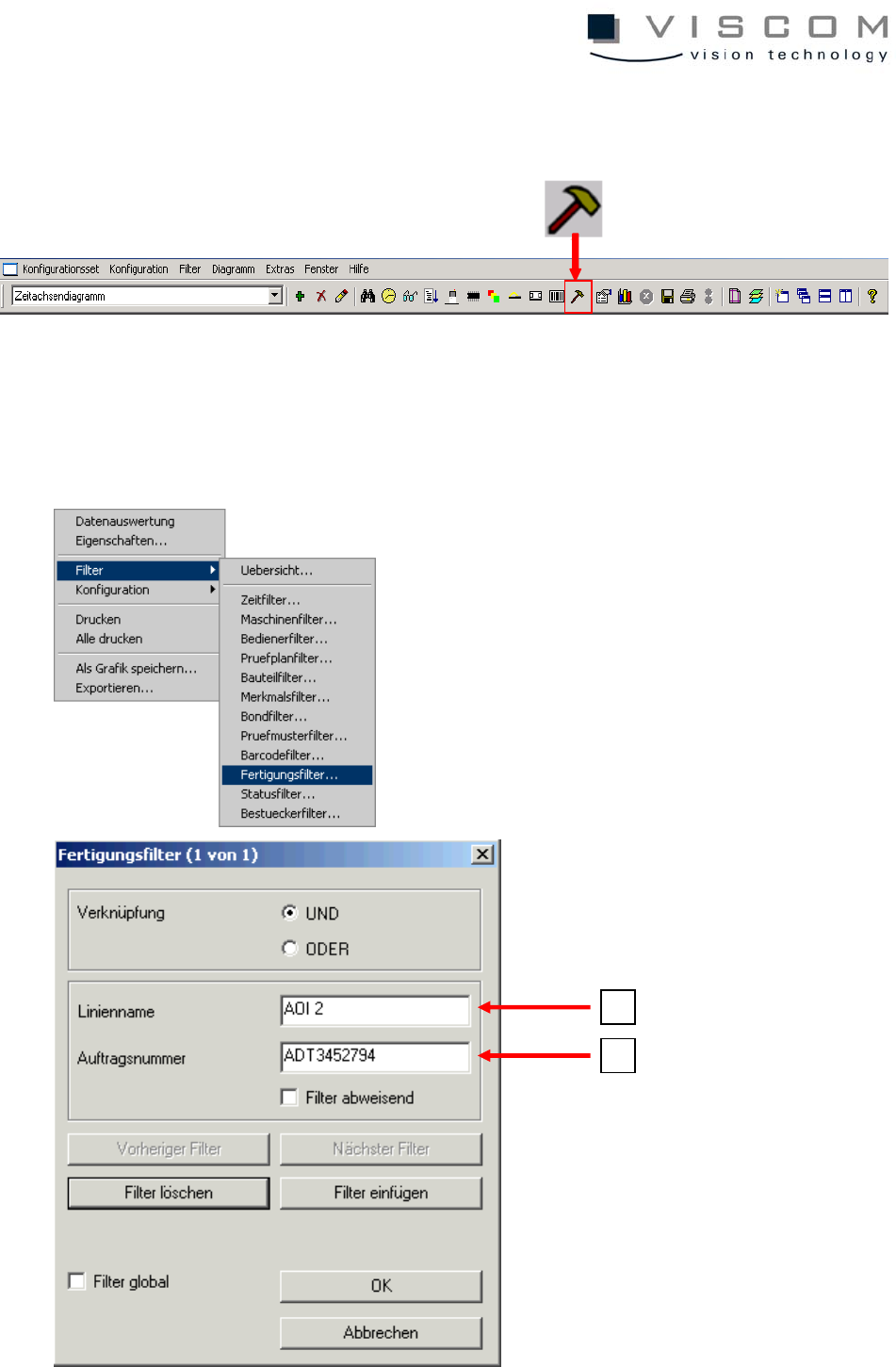Choose Als Grafik speichern...
Image resolution: width=896 pixels, height=1367 pixels.
click(136, 668)
